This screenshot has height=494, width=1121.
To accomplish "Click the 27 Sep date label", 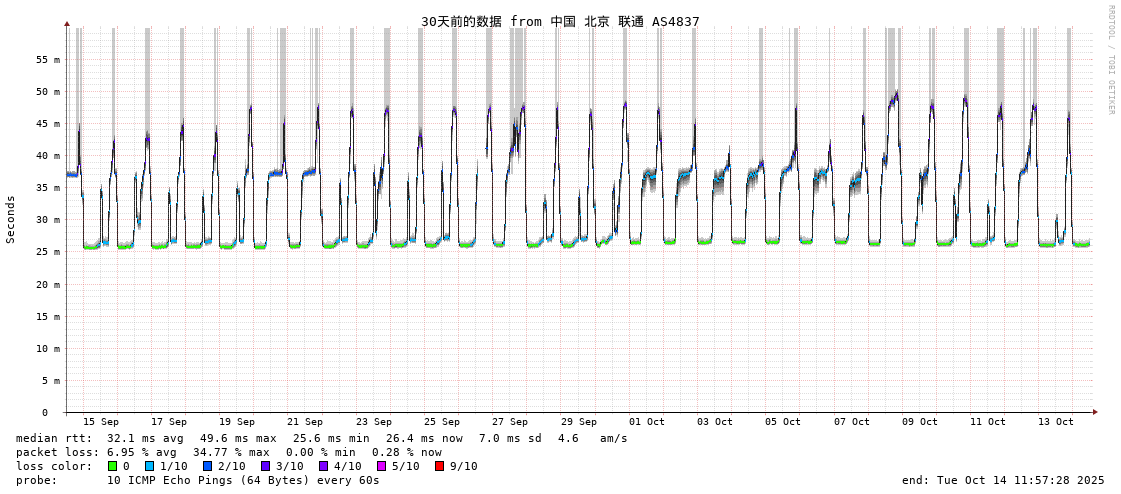I will [x=510, y=422].
